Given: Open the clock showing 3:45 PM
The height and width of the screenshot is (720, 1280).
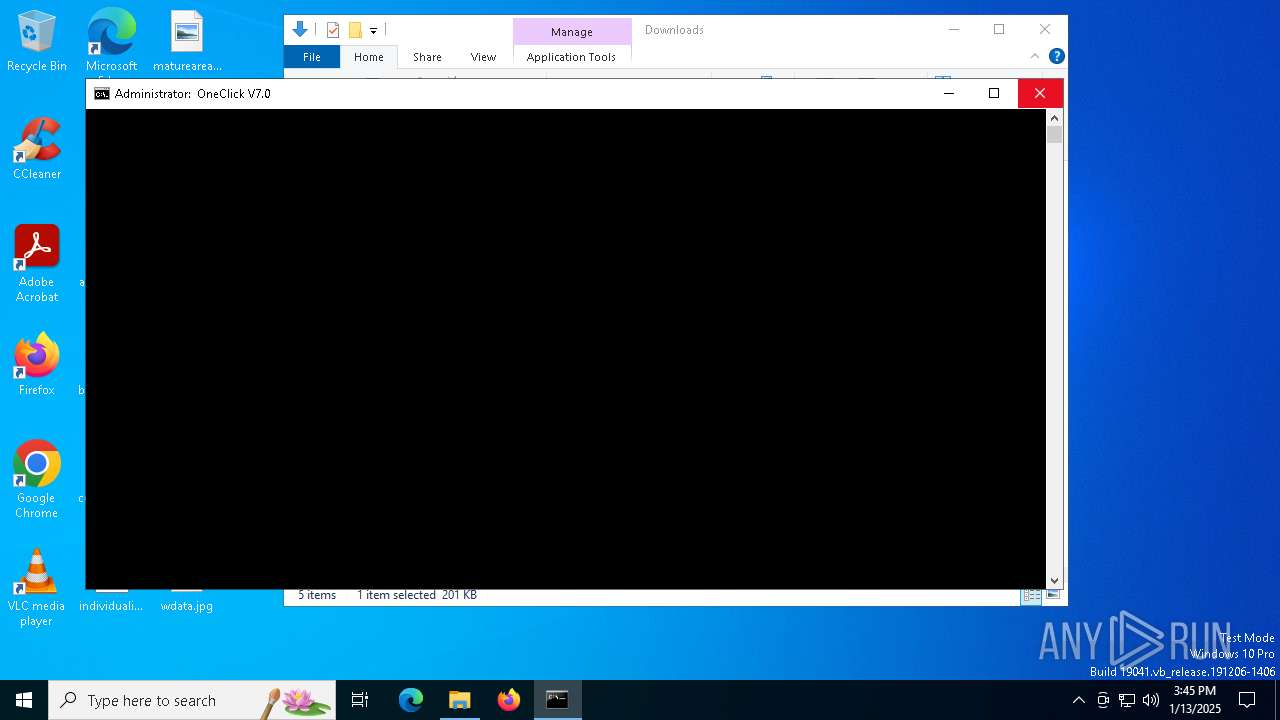Looking at the screenshot, I should coord(1194,700).
